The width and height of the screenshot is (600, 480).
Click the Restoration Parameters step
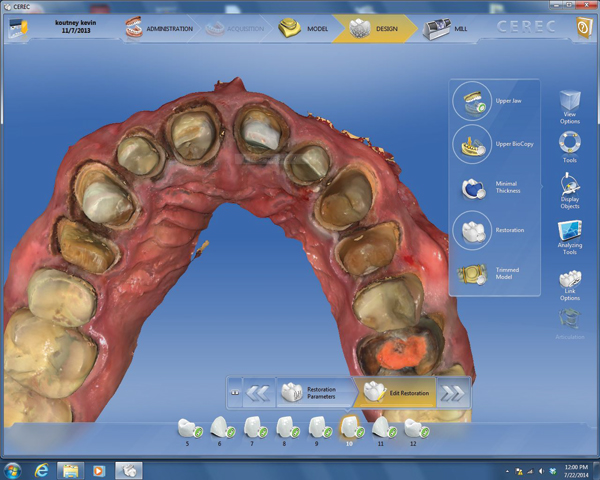point(314,393)
